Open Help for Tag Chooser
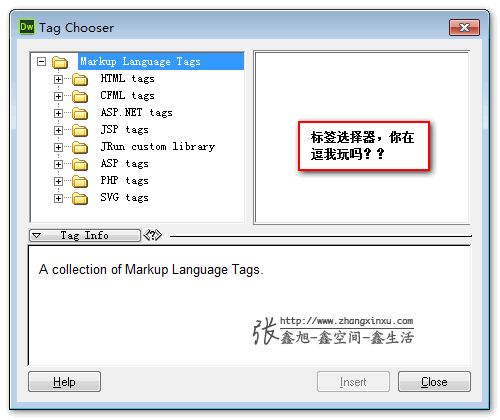 pos(64,382)
